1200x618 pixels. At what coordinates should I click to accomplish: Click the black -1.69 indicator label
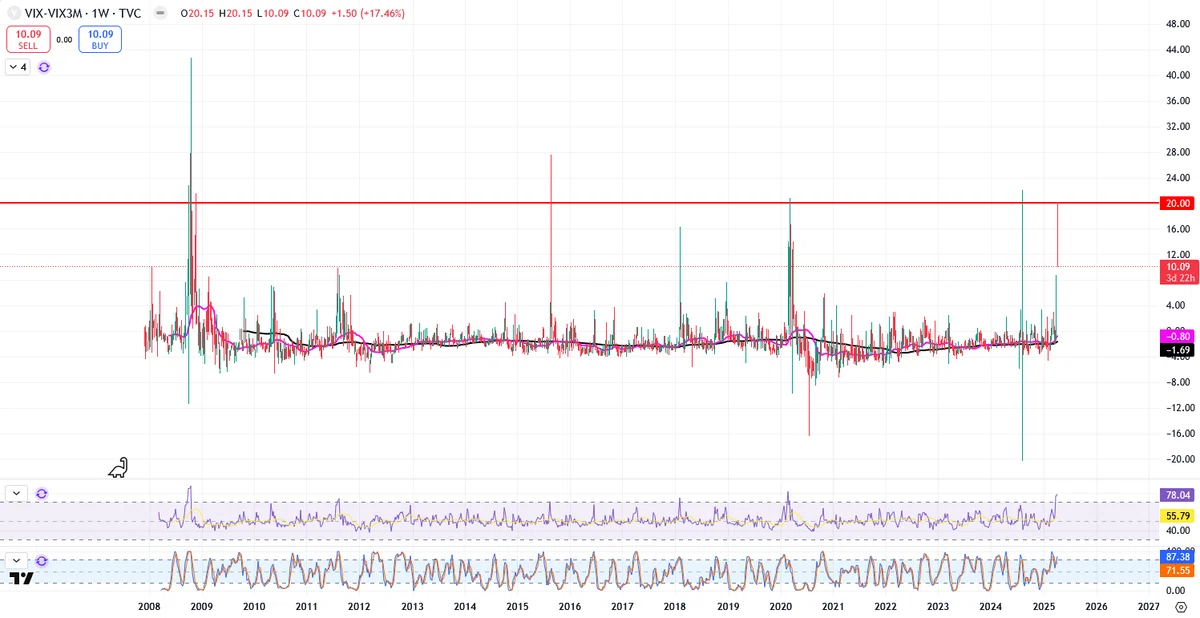(1178, 350)
